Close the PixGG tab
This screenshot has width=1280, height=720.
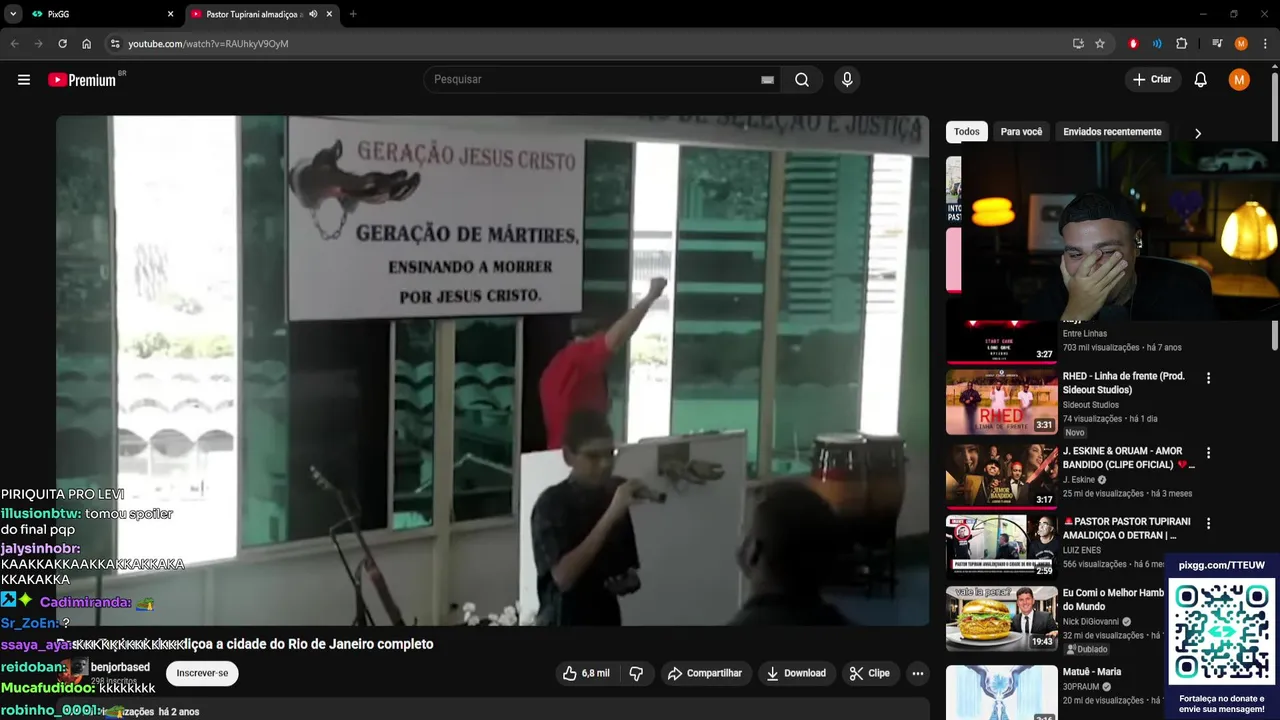[x=170, y=14]
